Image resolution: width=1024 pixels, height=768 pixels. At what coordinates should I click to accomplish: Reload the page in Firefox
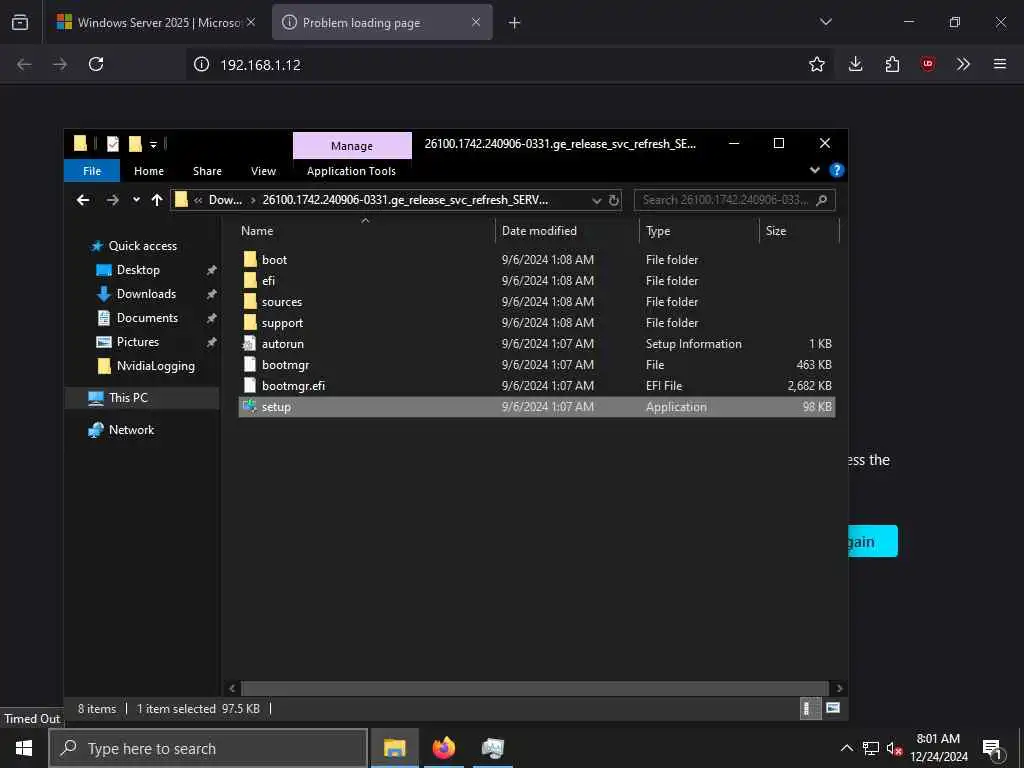(96, 64)
